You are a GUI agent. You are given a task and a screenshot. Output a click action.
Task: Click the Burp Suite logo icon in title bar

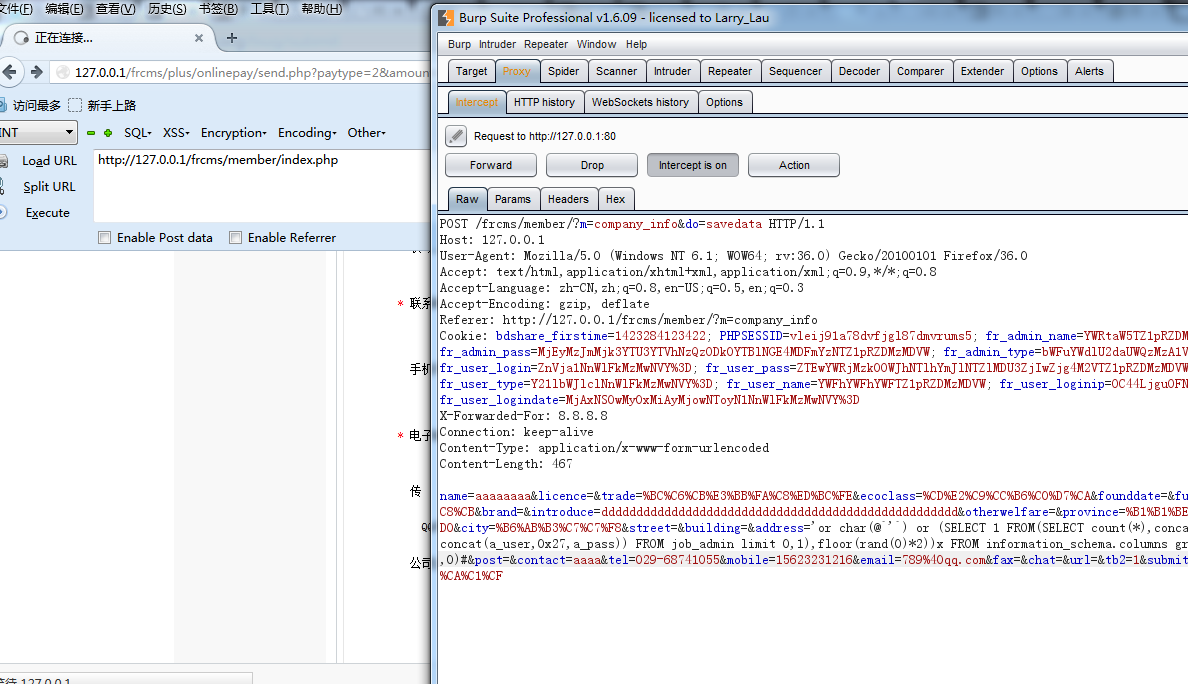[446, 17]
